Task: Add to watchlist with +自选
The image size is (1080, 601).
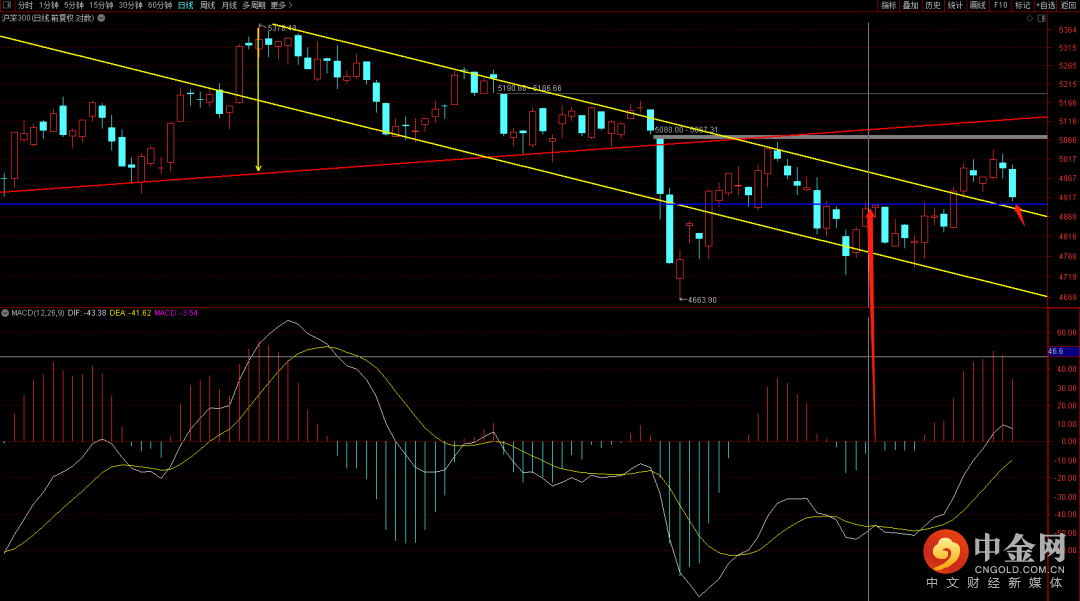Action: [x=1046, y=5]
